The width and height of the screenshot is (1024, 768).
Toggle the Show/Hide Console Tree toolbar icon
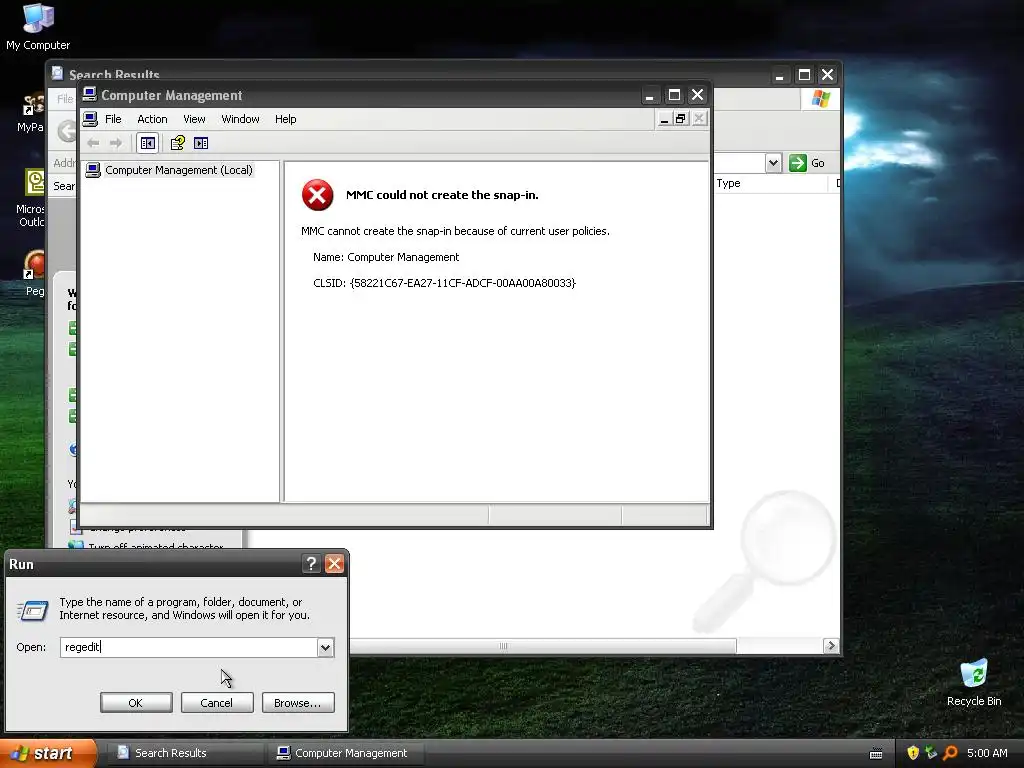pyautogui.click(x=148, y=143)
